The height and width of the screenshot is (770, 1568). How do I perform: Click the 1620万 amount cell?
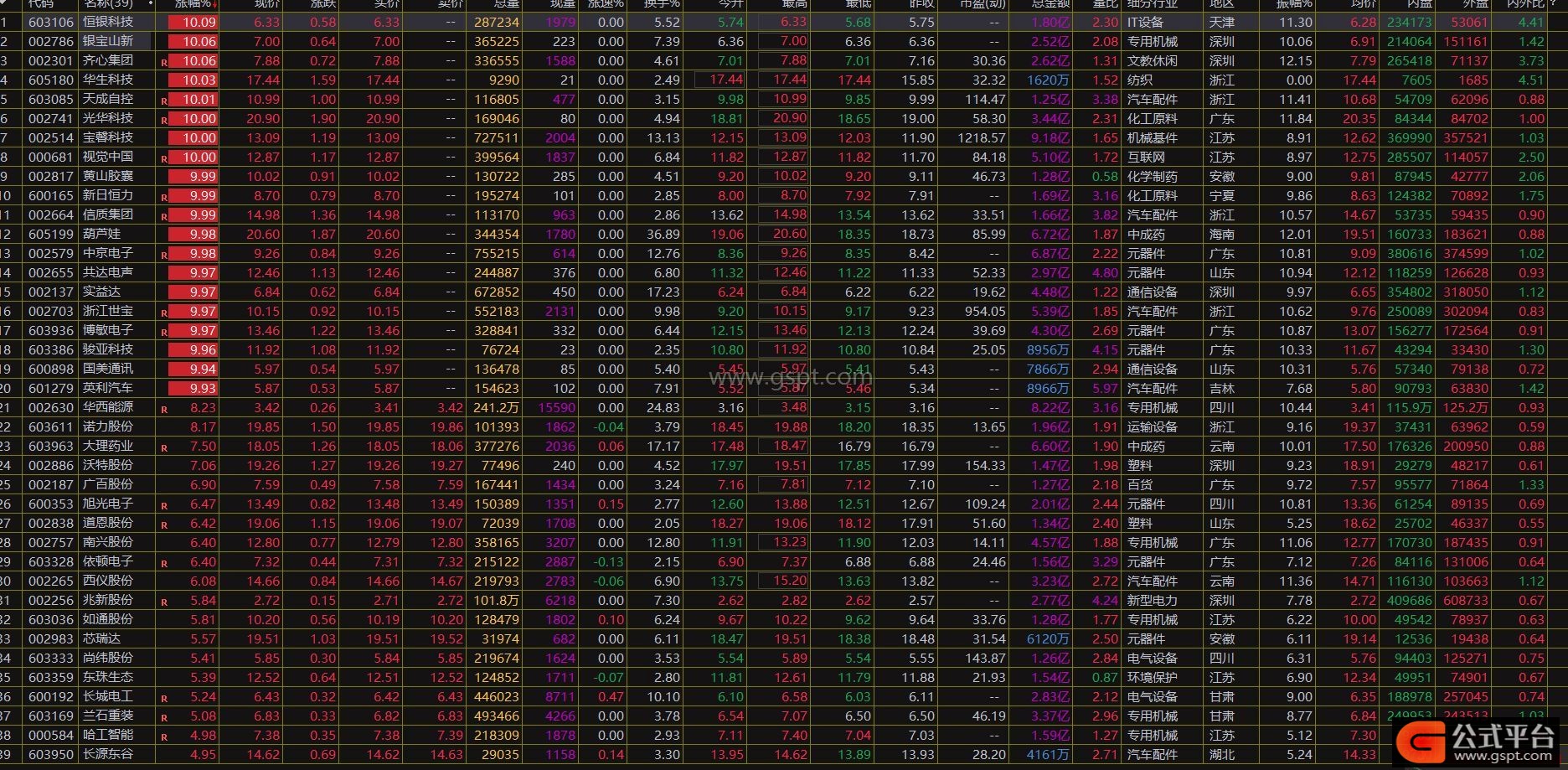pyautogui.click(x=1048, y=80)
